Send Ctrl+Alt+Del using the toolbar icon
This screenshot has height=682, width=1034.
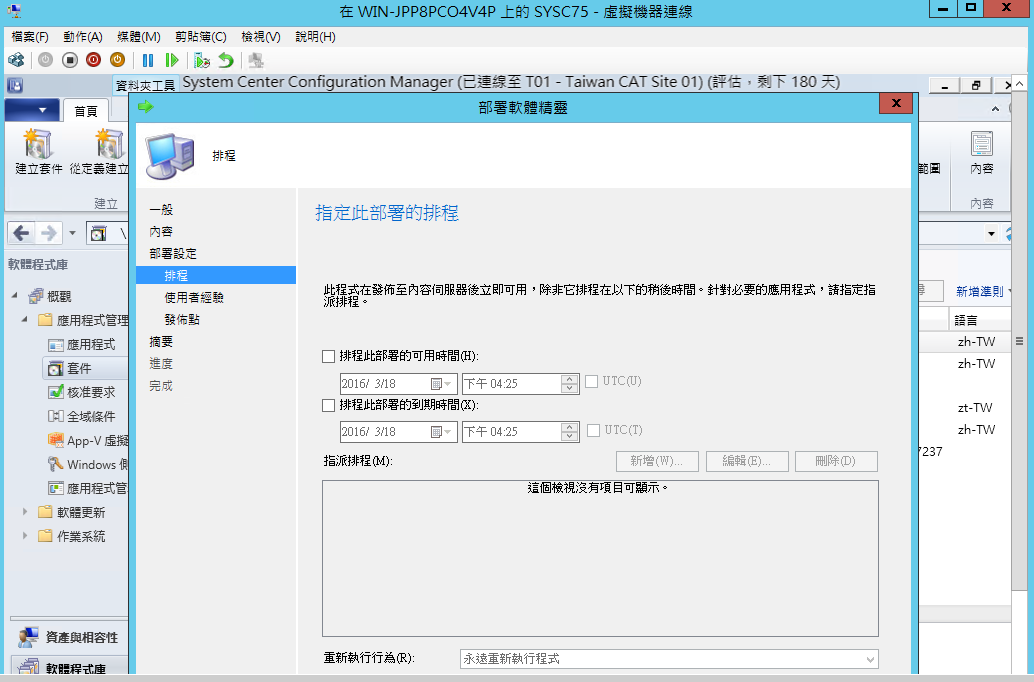point(16,60)
